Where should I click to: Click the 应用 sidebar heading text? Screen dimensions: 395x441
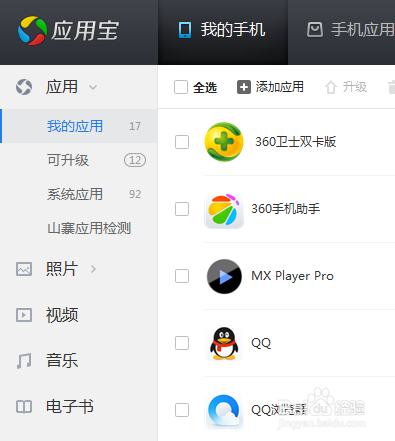point(62,87)
